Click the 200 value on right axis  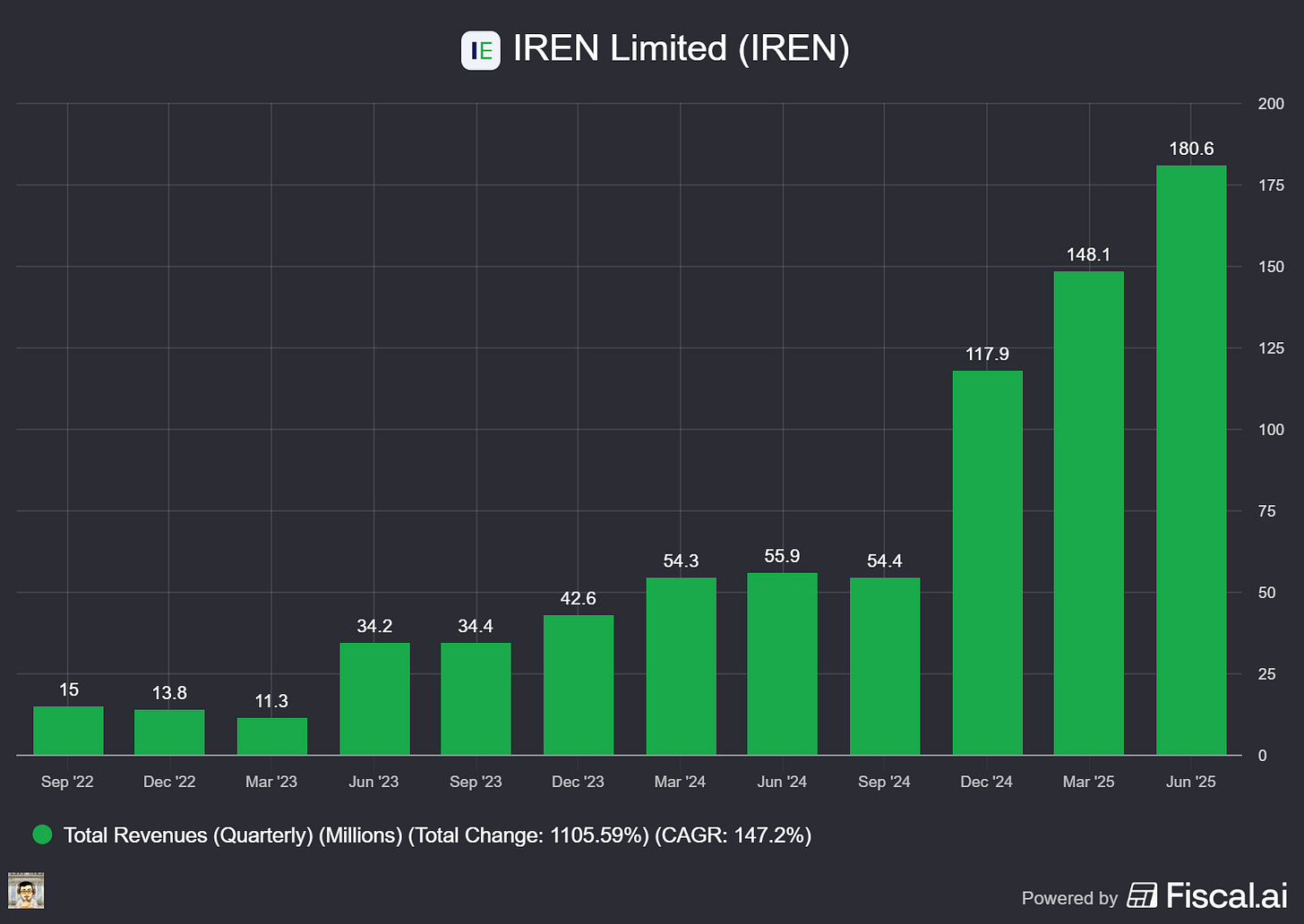click(1270, 103)
